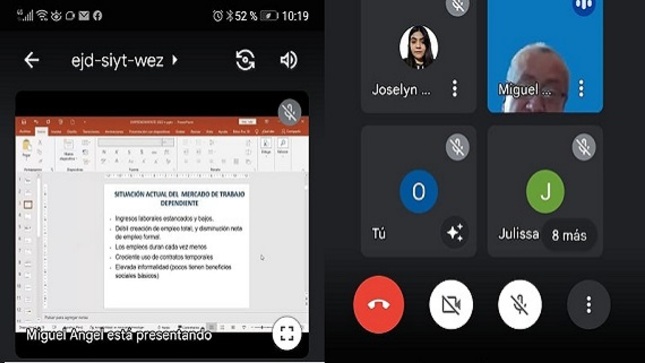This screenshot has width=645, height=363.
Task: Hang up with the red end-call button
Action: coord(378,305)
